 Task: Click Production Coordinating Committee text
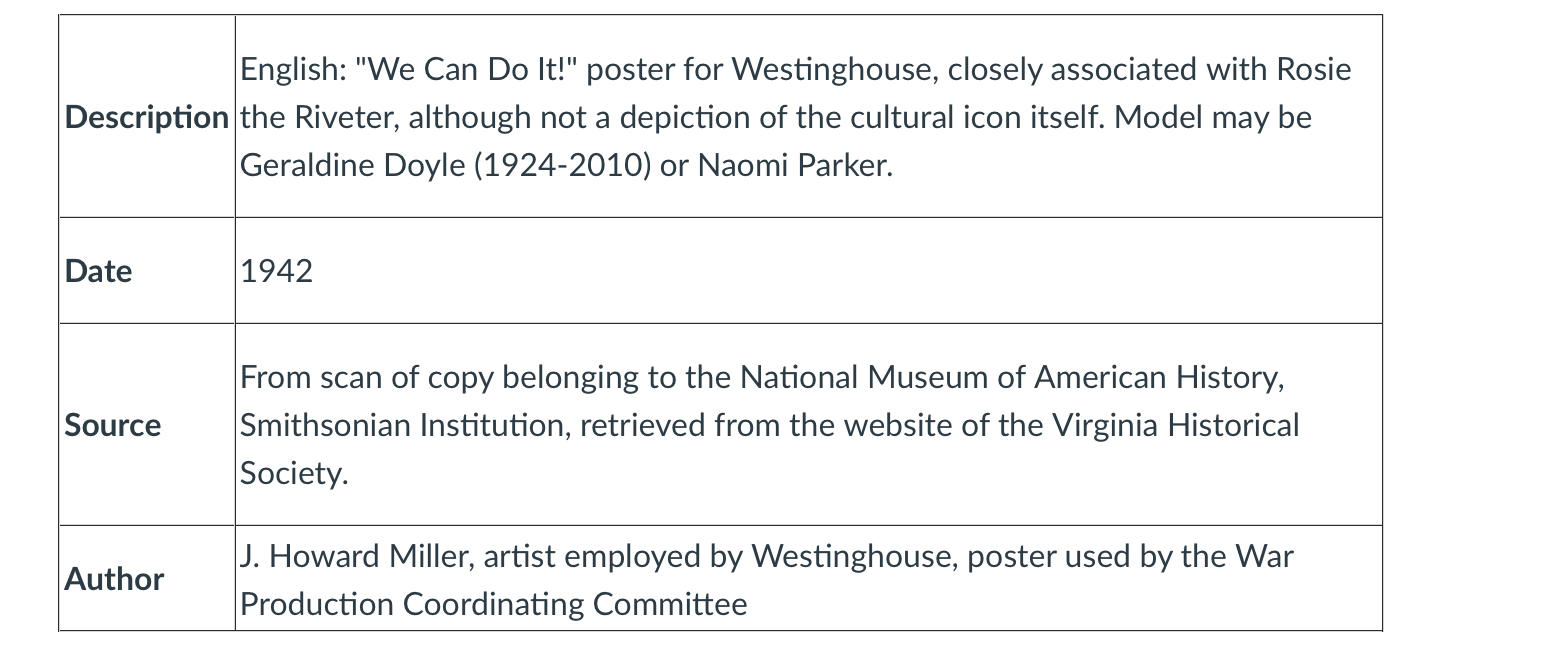pyautogui.click(x=494, y=603)
